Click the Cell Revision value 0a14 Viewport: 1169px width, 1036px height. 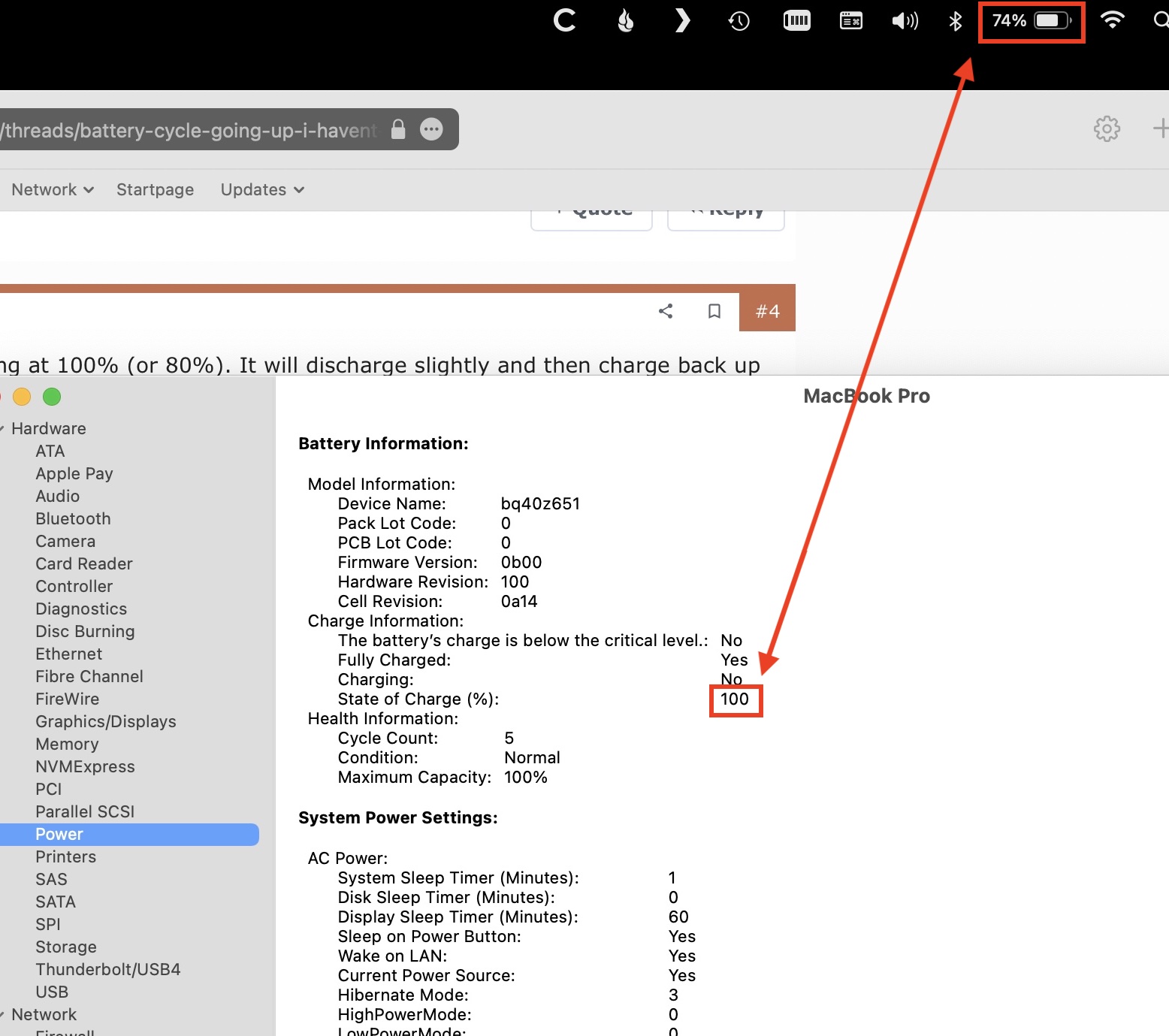(x=518, y=601)
